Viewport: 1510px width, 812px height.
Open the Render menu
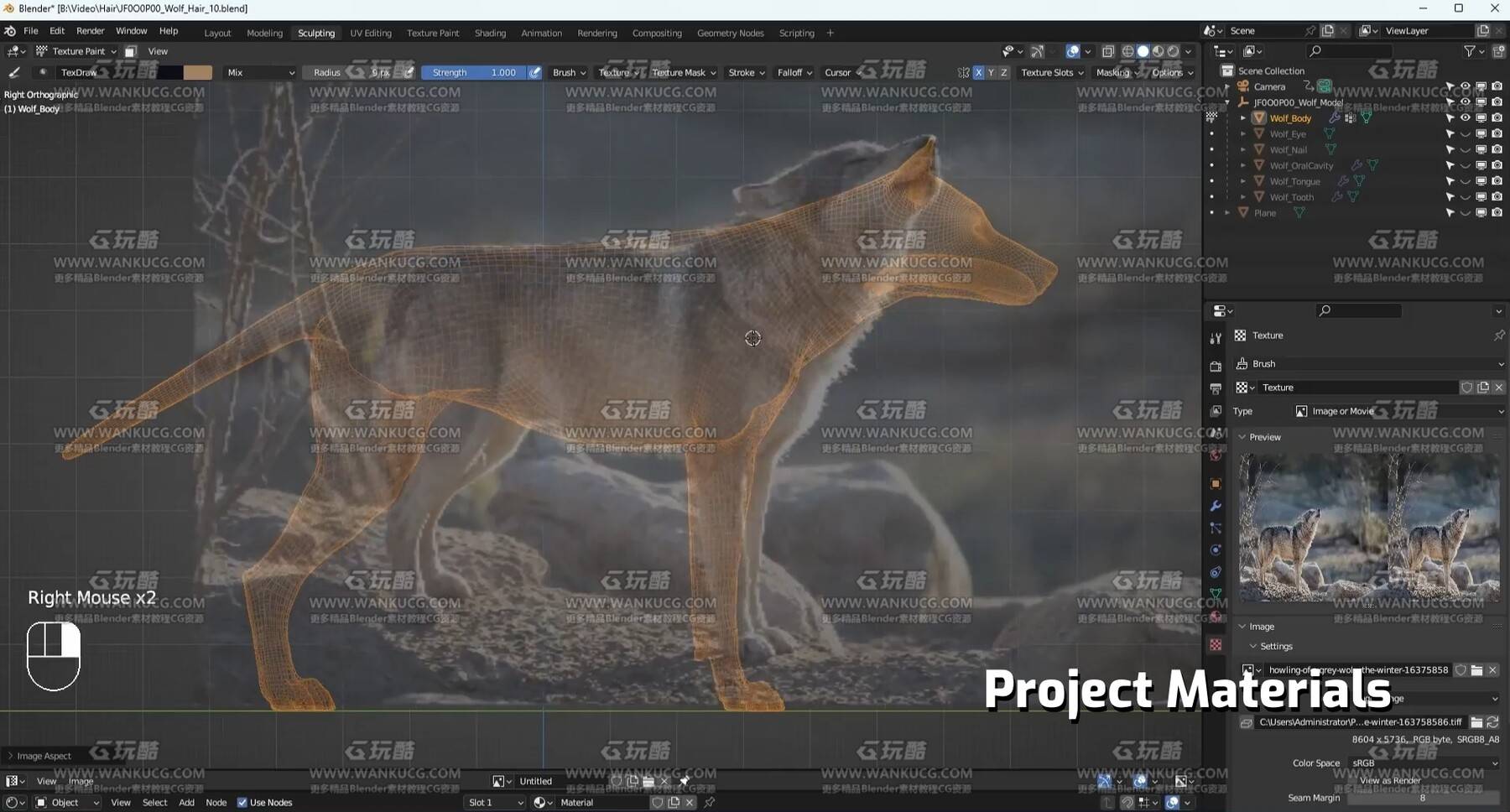pyautogui.click(x=90, y=31)
